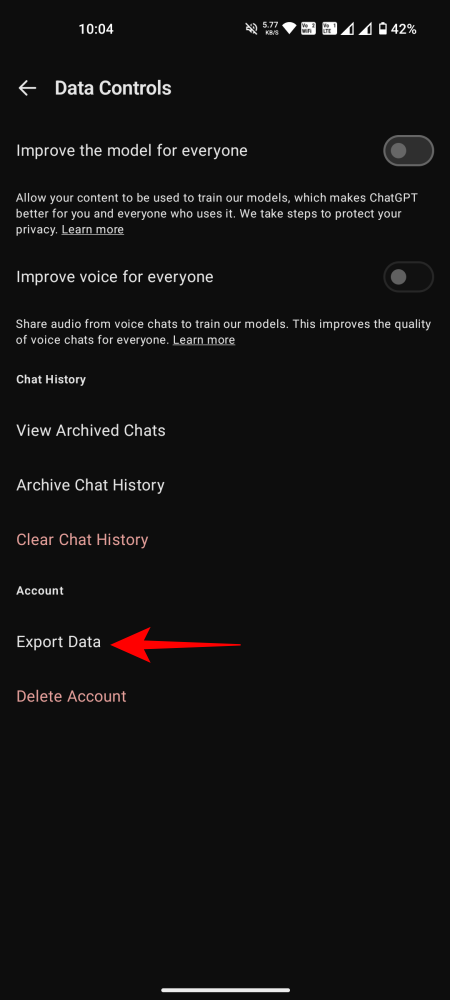Tap the home gesture bar at screen bottom
This screenshot has height=1000, width=450.
225,990
